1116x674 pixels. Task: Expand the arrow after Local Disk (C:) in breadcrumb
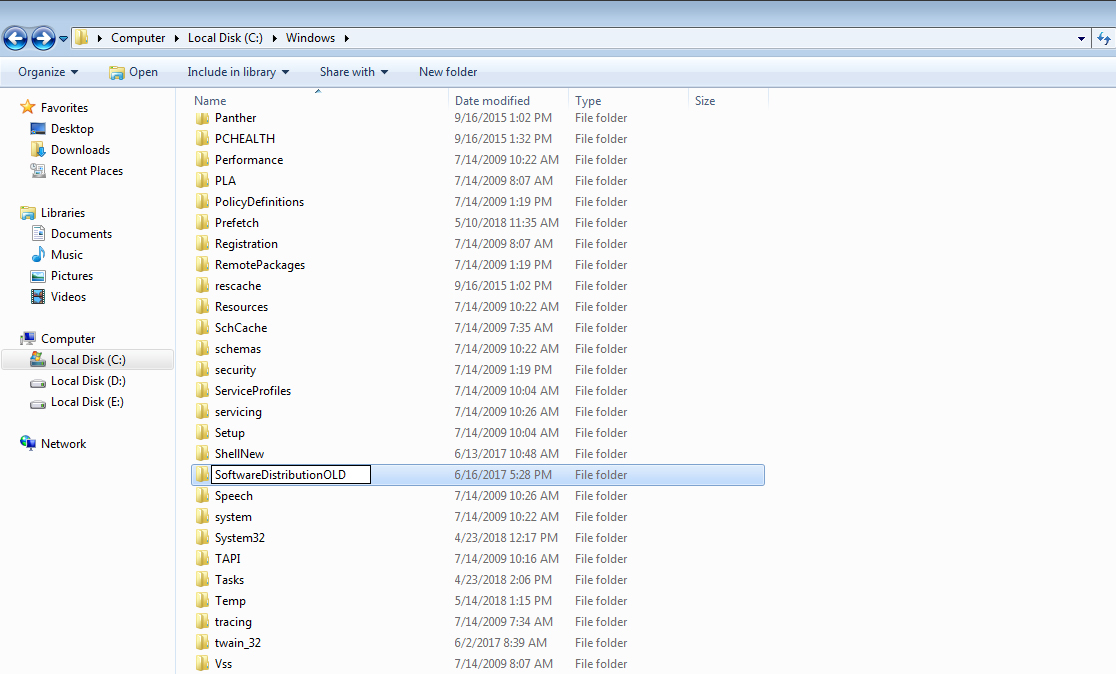(x=275, y=38)
